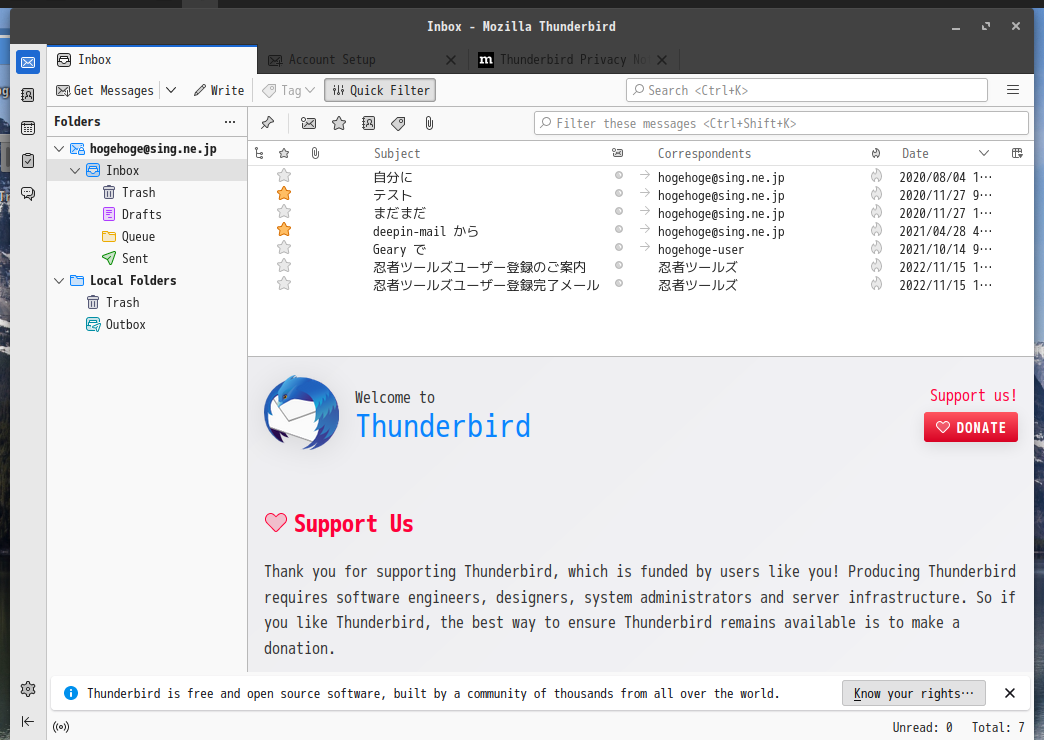Sort messages by Correspondents column
This screenshot has width=1044, height=740.
(x=704, y=154)
